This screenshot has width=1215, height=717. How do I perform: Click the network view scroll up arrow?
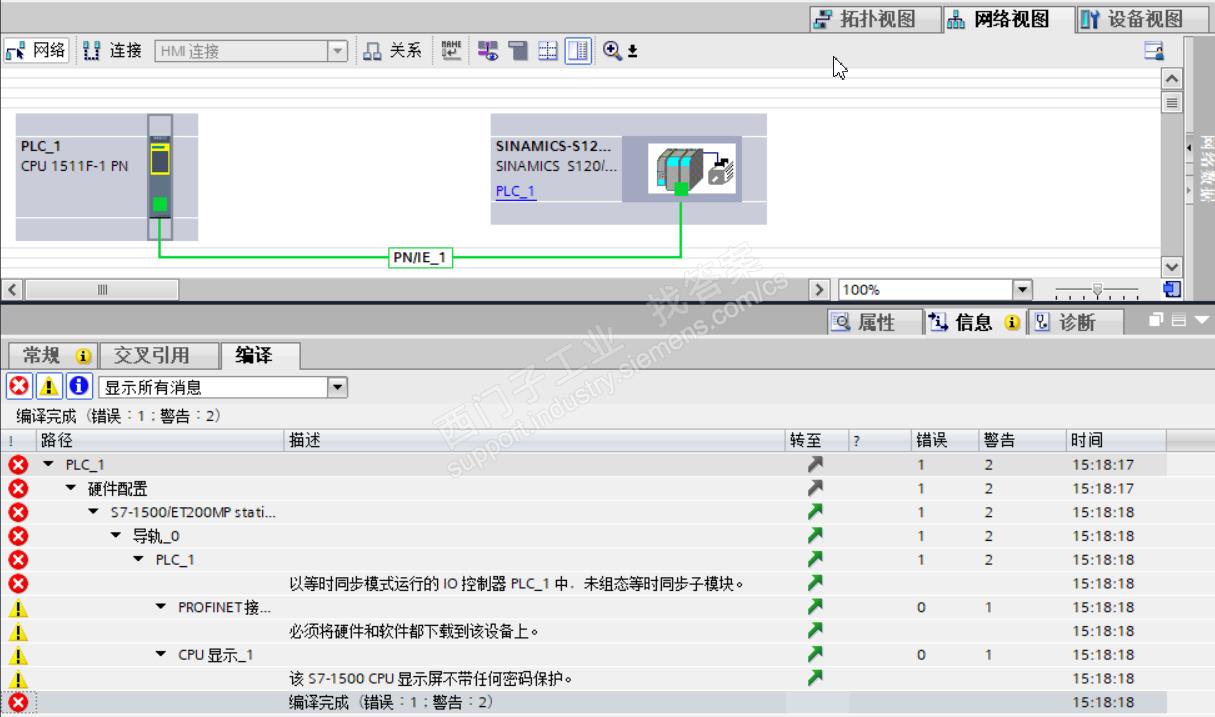coord(1172,78)
